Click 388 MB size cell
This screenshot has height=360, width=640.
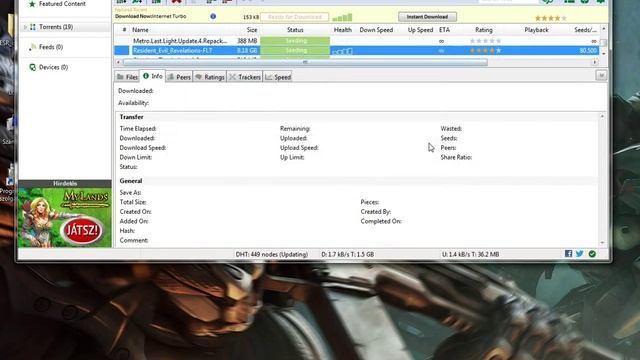point(247,41)
